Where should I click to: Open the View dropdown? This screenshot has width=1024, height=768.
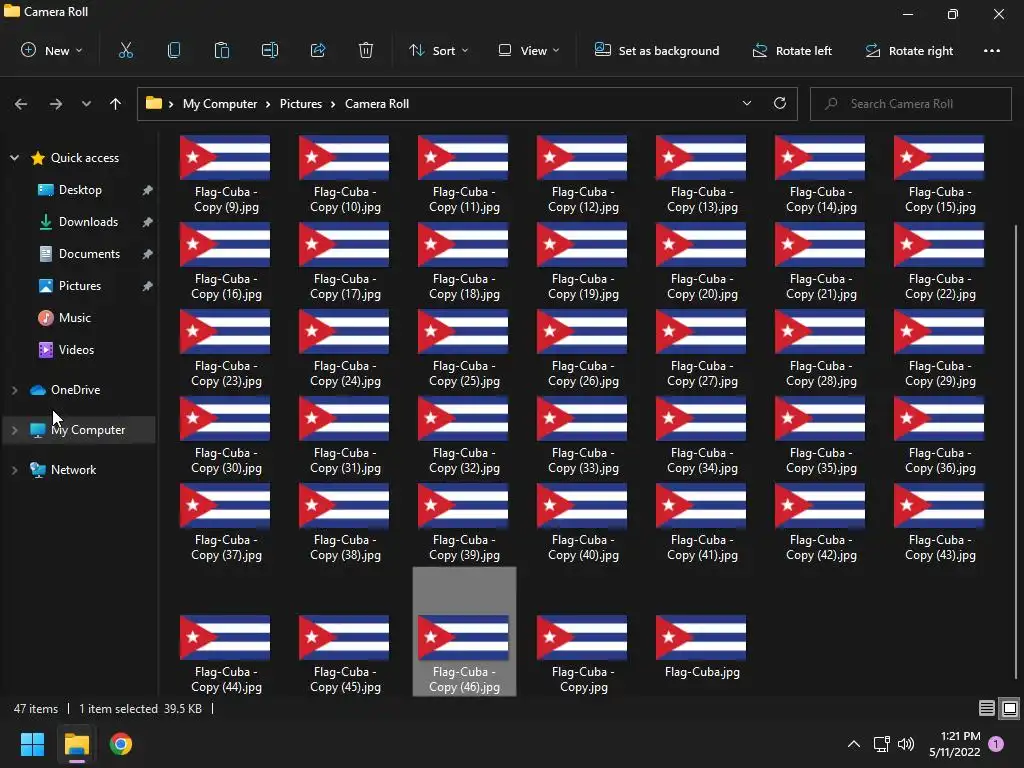tap(528, 50)
